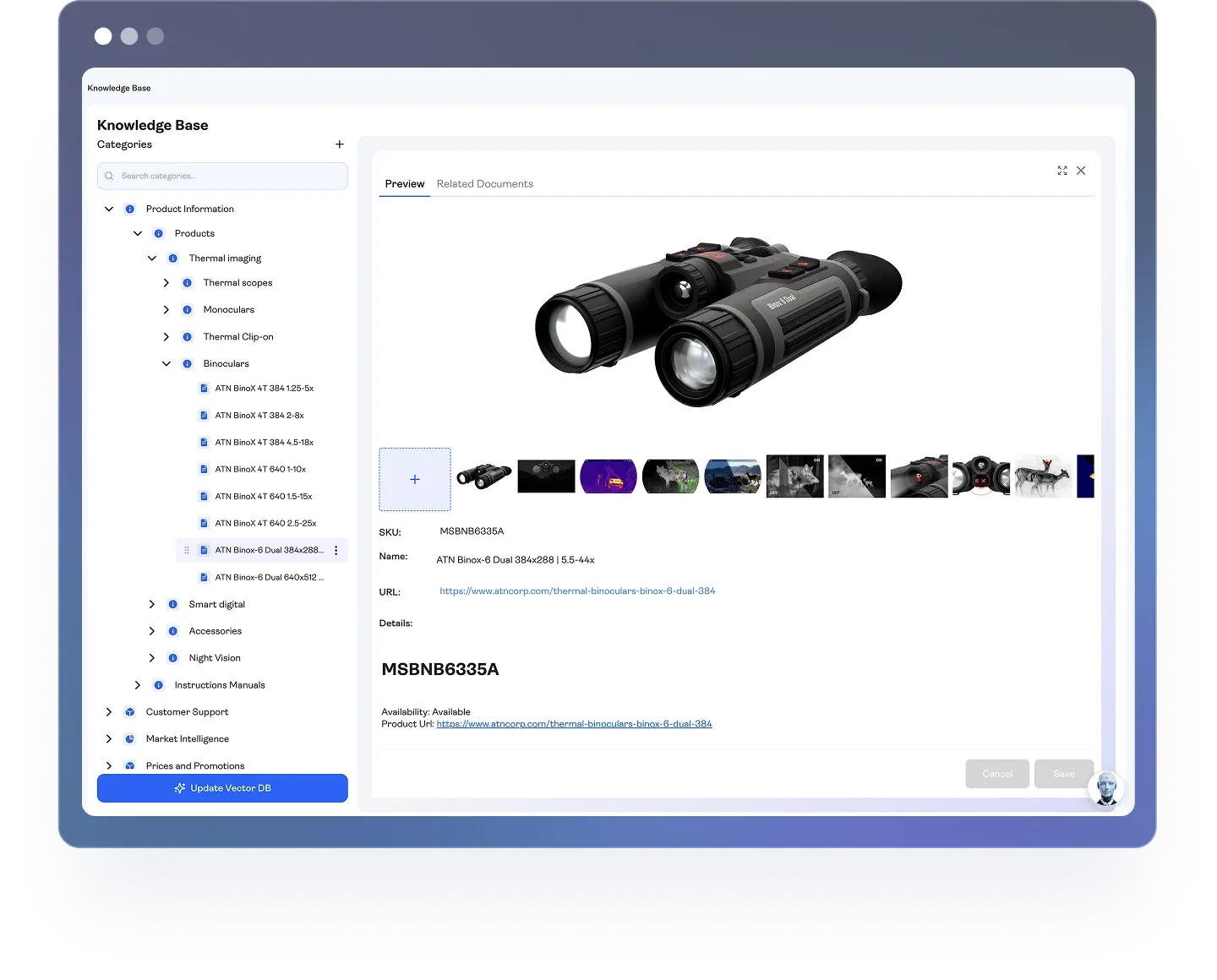The width and height of the screenshot is (1217, 980).
Task: Click the document icon for ATN BinoX 4T 640 1-10x
Action: pyautogui.click(x=204, y=470)
